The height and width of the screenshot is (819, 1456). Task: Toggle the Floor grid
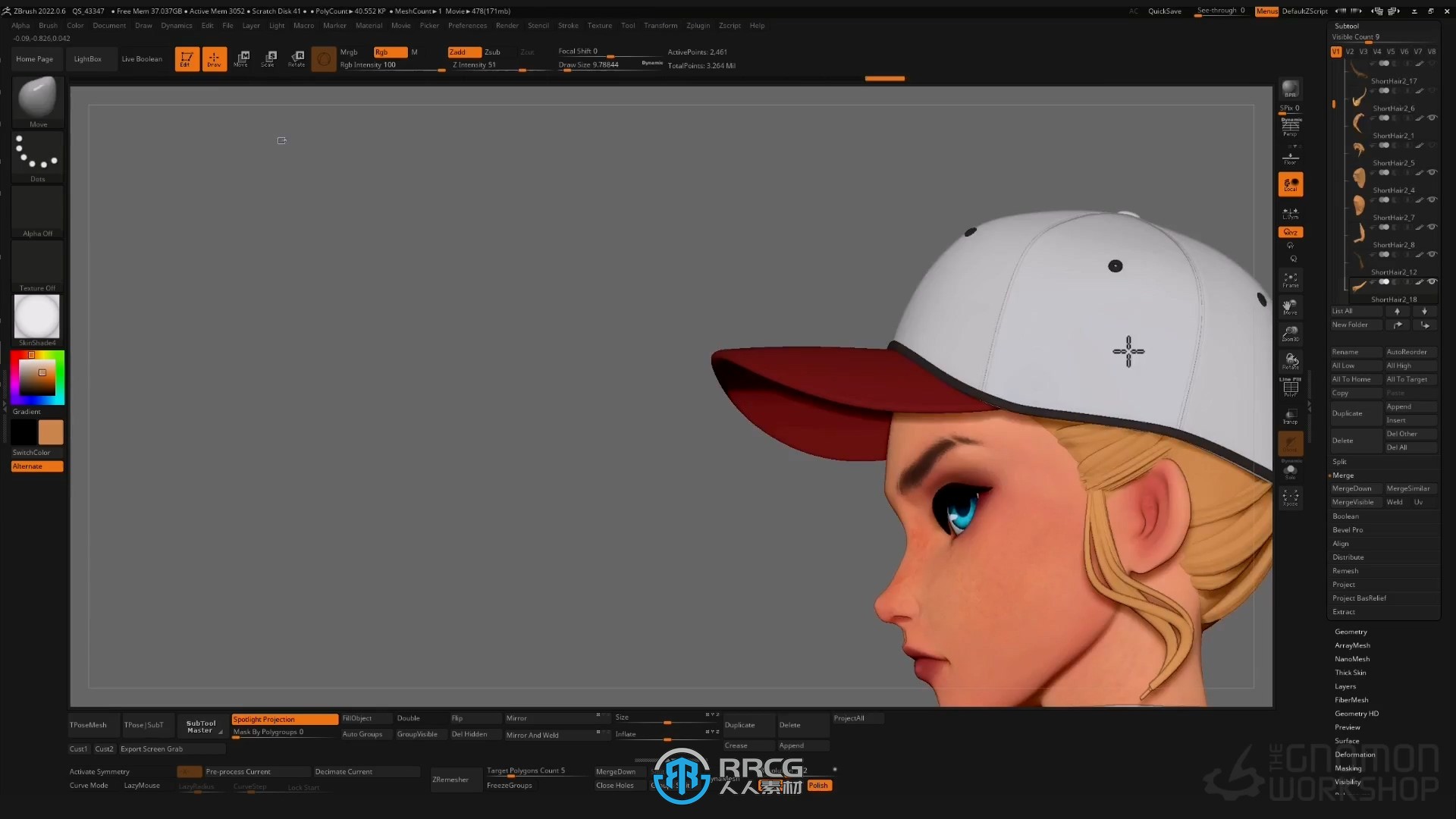(1290, 158)
